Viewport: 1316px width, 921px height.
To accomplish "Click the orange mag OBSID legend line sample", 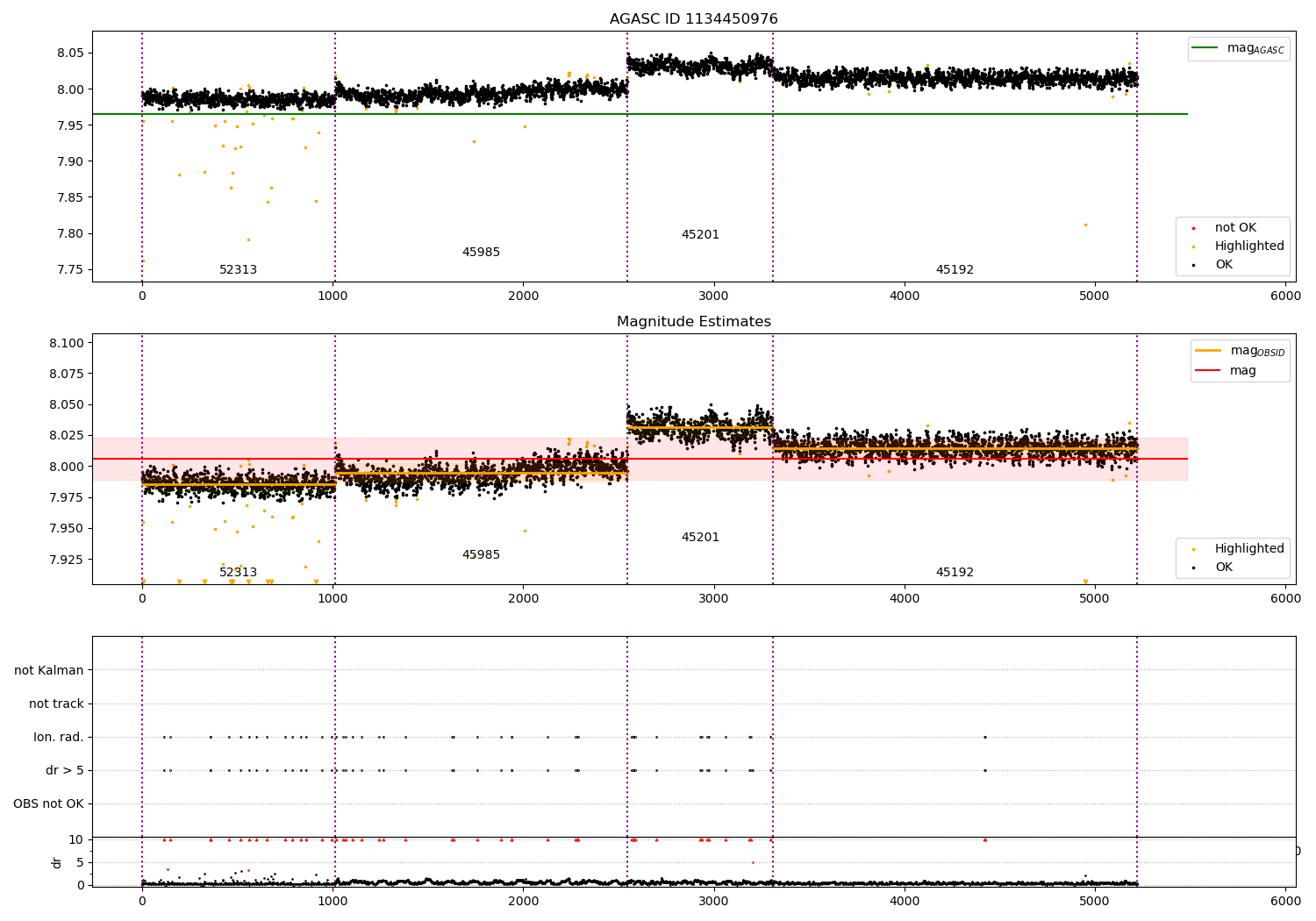I will point(1208,351).
